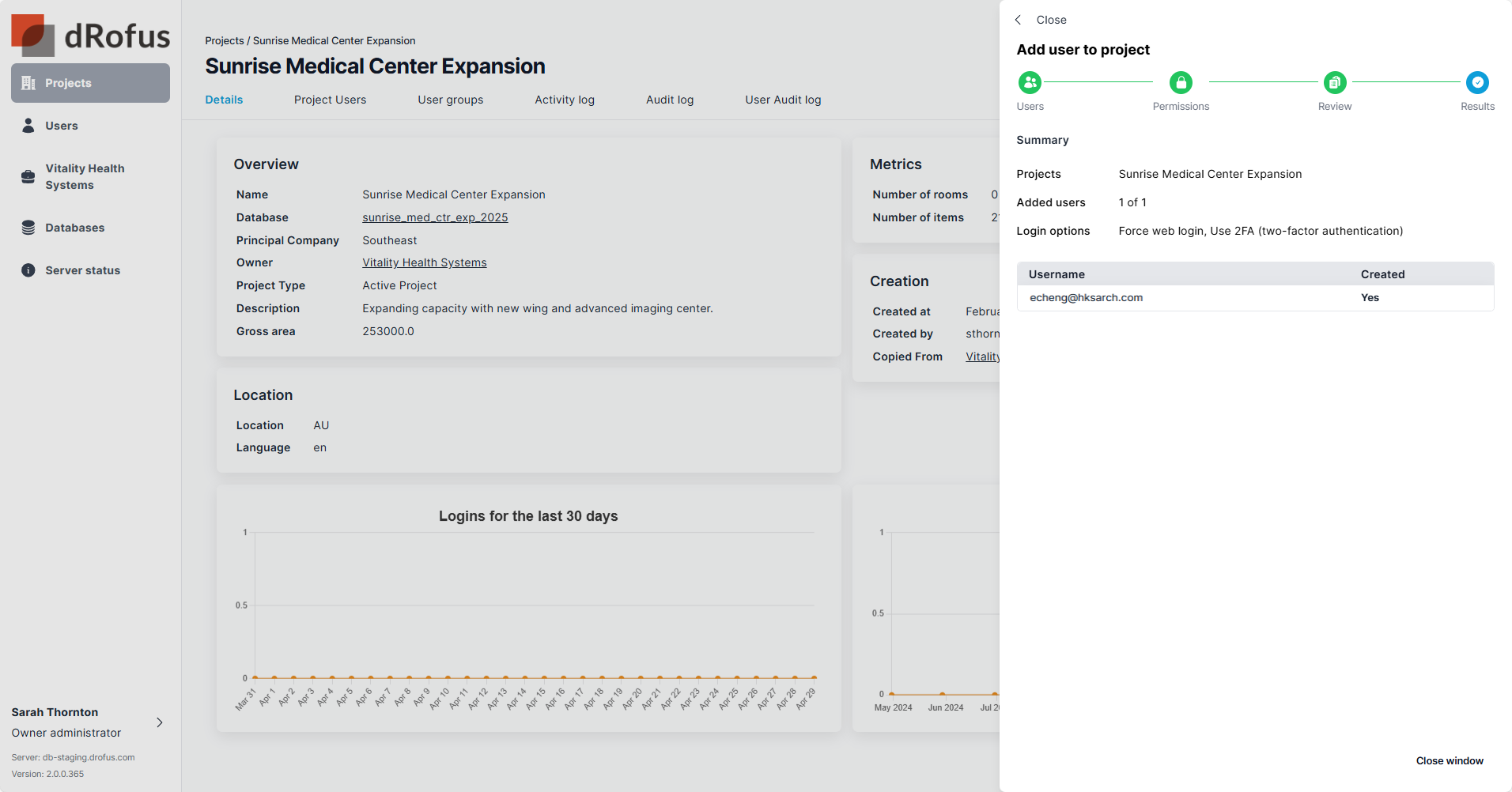Click the project description text
The width and height of the screenshot is (1512, 792).
[538, 308]
